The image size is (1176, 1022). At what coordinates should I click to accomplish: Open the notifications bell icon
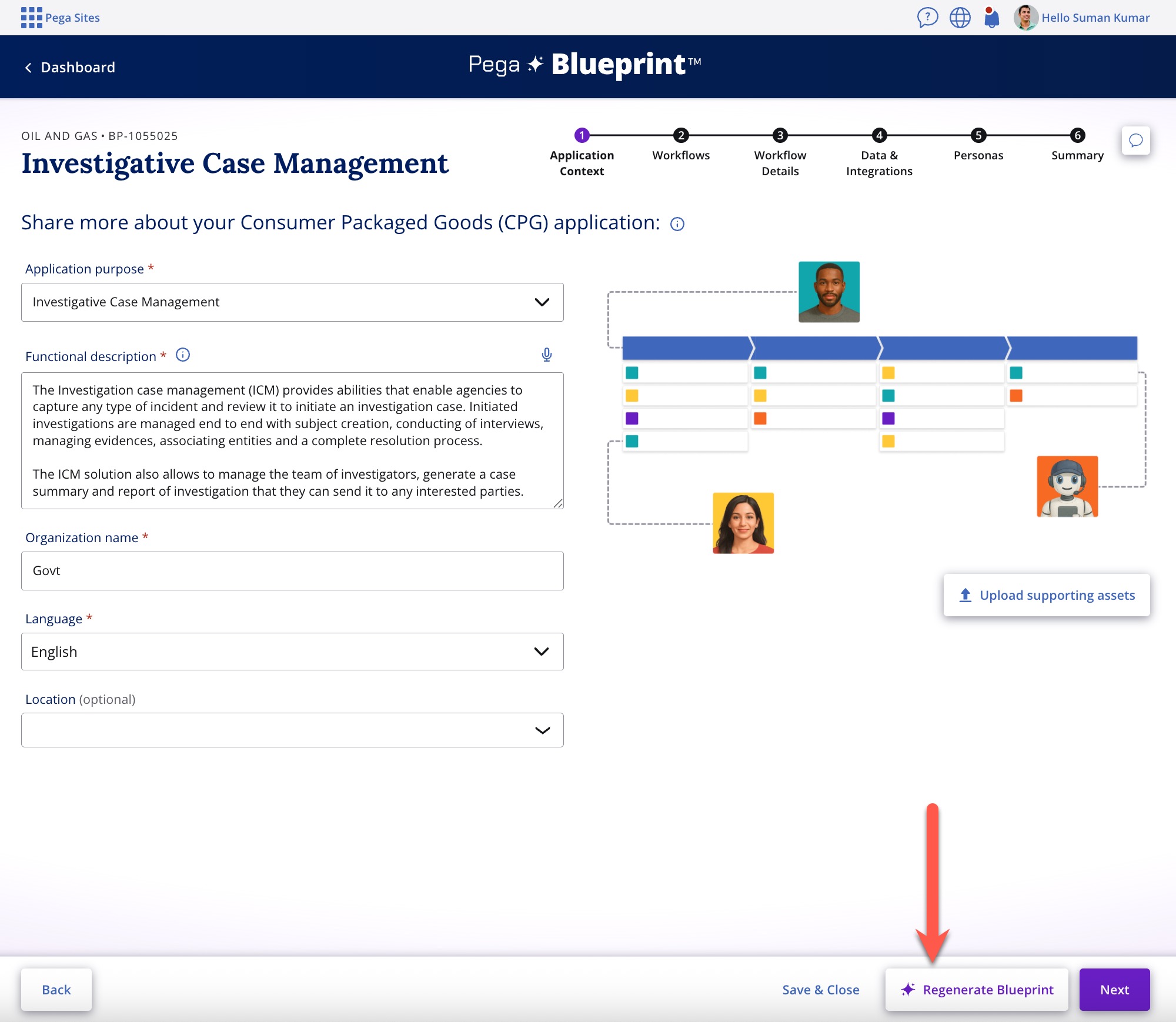tap(991, 18)
